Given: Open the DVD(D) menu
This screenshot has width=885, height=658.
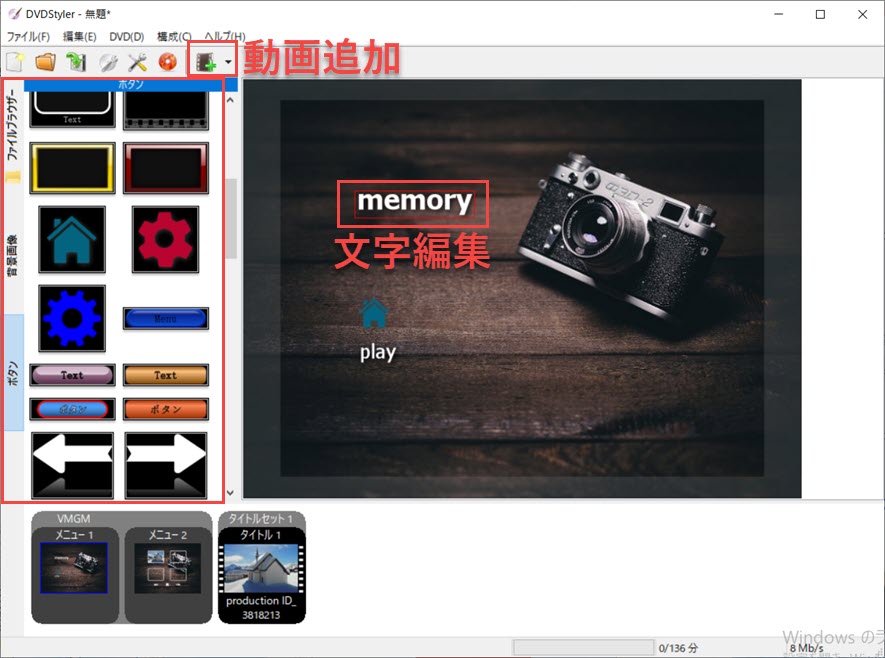Looking at the screenshot, I should pyautogui.click(x=125, y=36).
